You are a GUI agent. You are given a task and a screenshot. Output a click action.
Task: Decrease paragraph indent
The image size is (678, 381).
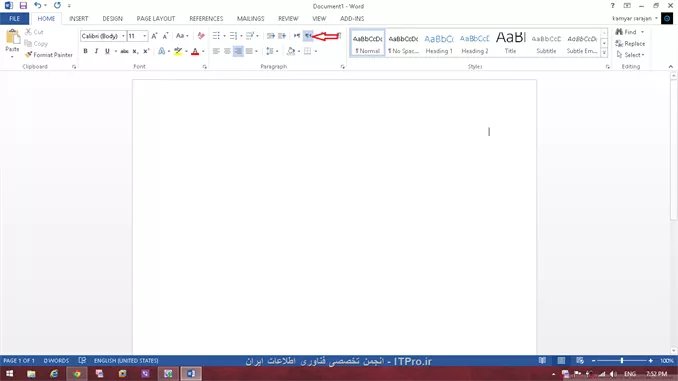(271, 36)
